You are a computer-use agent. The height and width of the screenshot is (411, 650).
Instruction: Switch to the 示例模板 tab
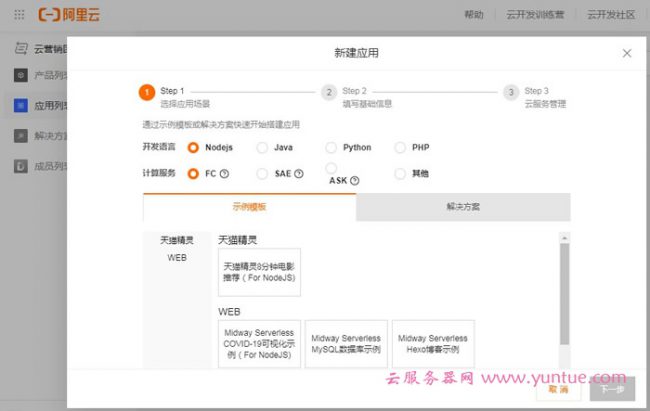[x=249, y=207]
